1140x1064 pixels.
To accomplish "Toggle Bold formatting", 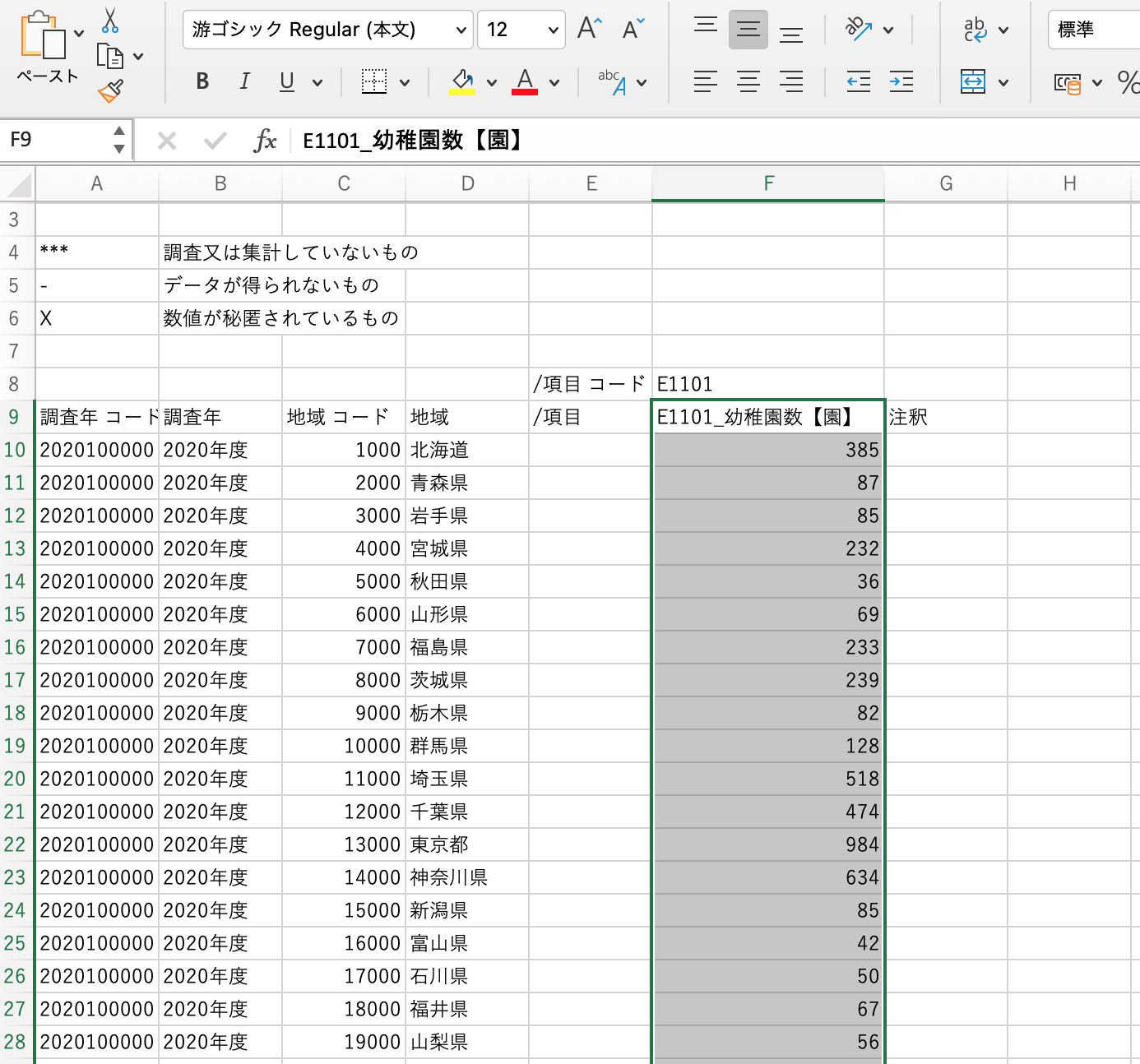I will pos(202,81).
